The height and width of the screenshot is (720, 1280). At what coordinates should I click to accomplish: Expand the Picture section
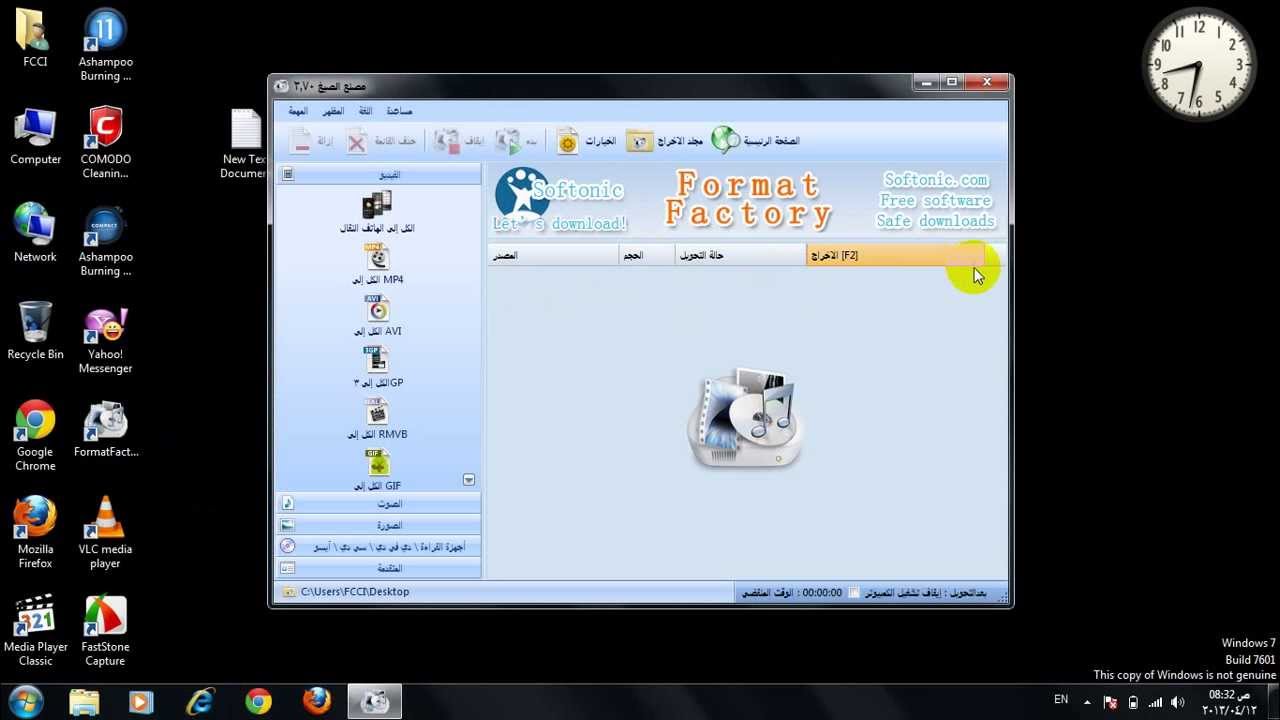pyautogui.click(x=379, y=525)
